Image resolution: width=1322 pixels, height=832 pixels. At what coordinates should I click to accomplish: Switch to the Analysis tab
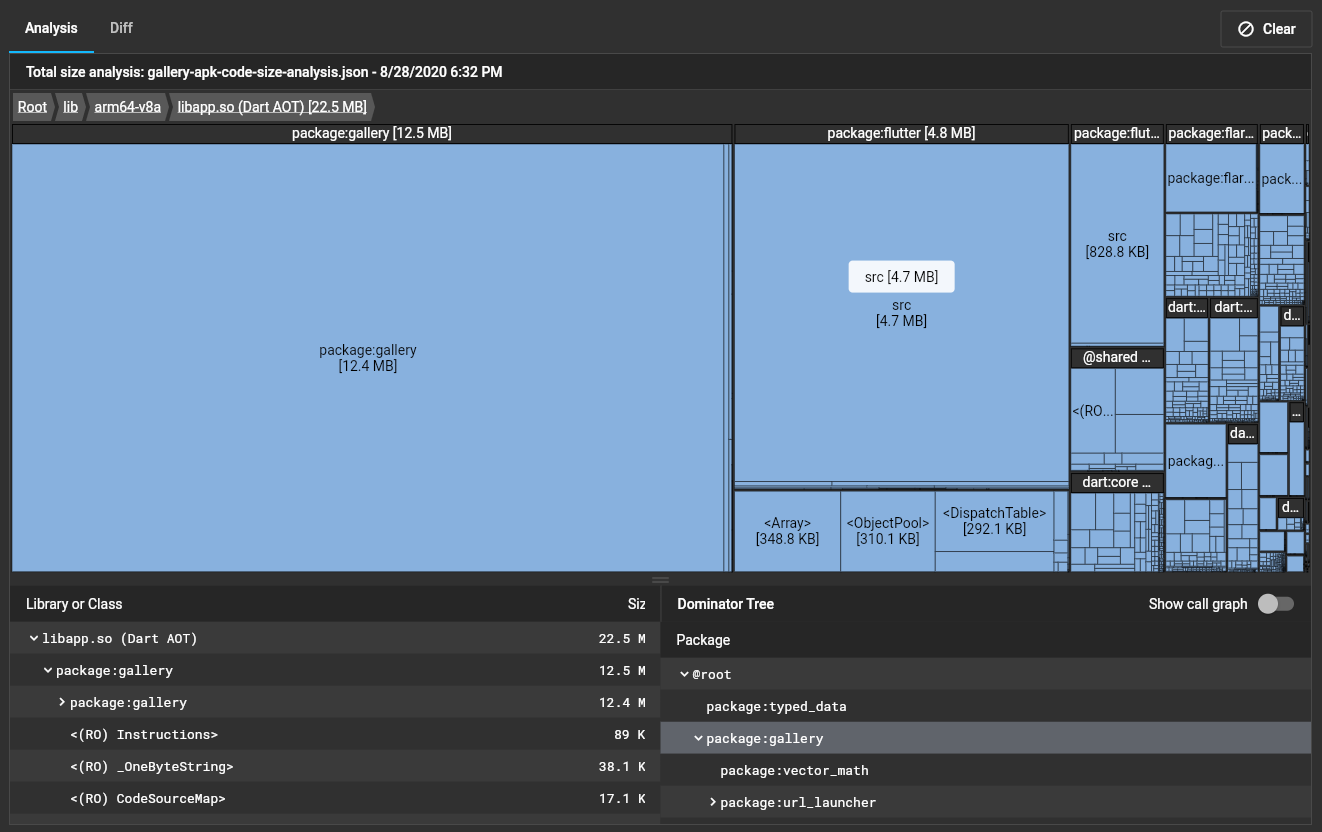(x=51, y=28)
